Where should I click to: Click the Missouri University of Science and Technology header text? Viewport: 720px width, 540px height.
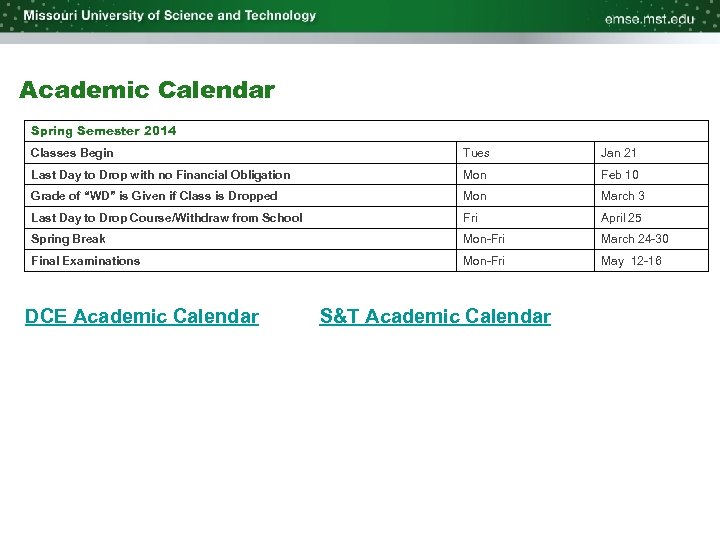(x=170, y=16)
